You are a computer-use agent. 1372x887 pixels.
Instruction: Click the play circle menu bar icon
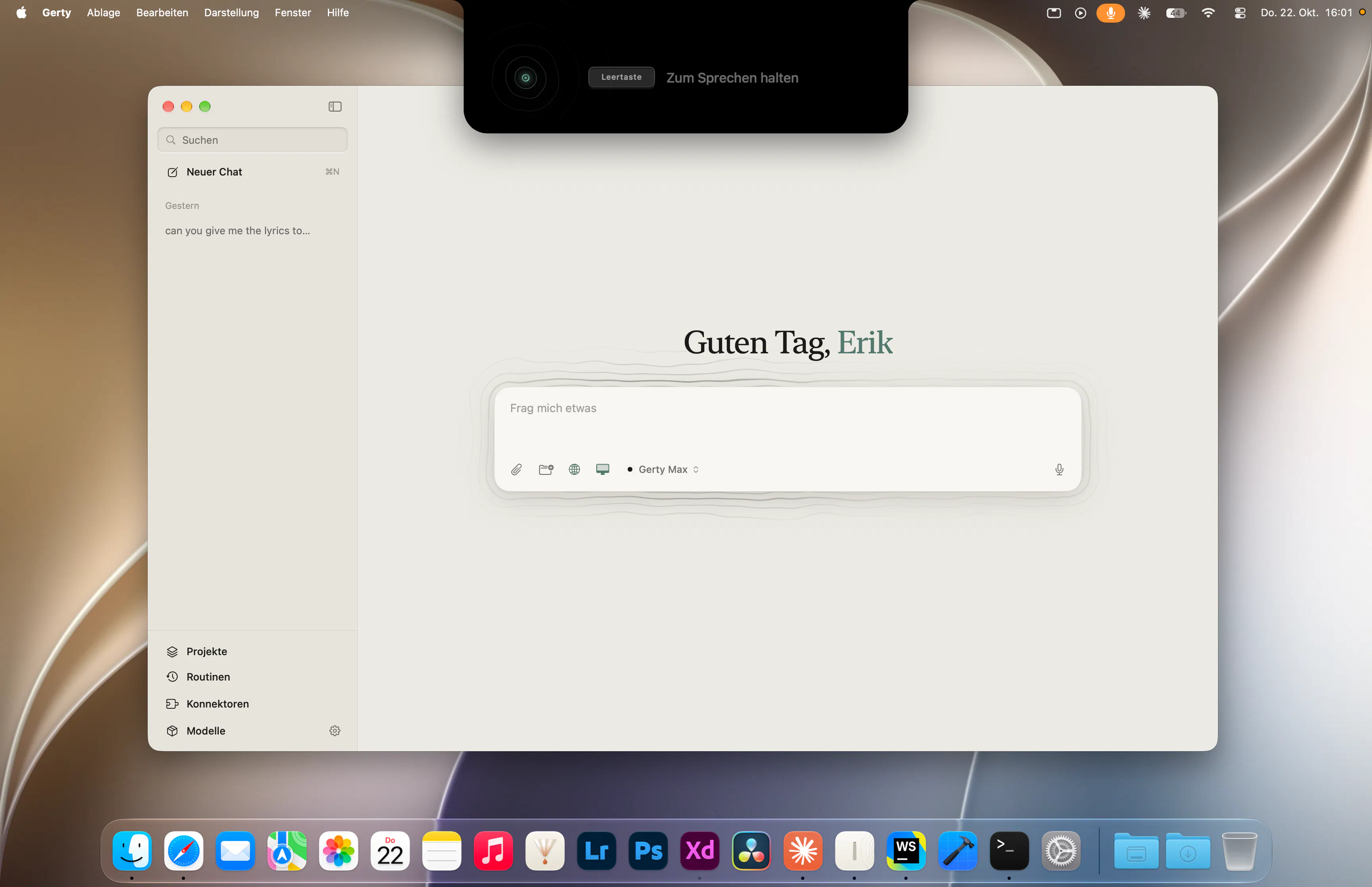1080,13
